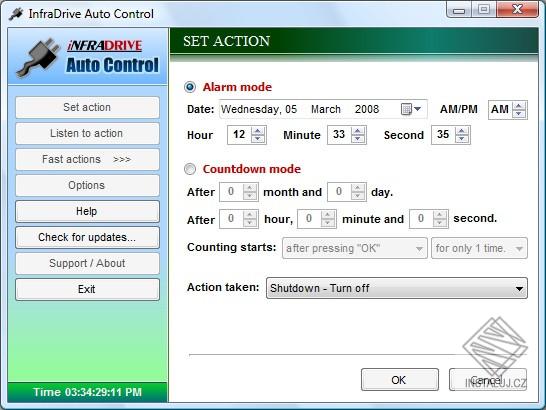
Task: Decrease the Minute value with down arrow
Action: click(358, 139)
